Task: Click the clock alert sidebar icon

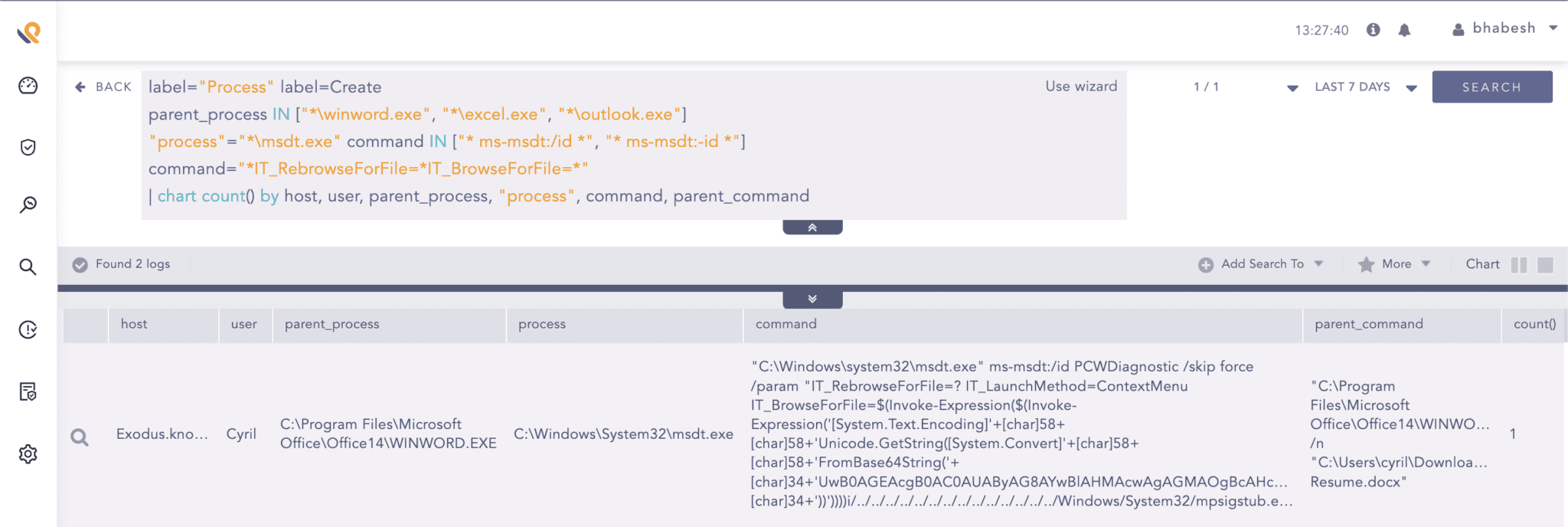Action: click(28, 329)
